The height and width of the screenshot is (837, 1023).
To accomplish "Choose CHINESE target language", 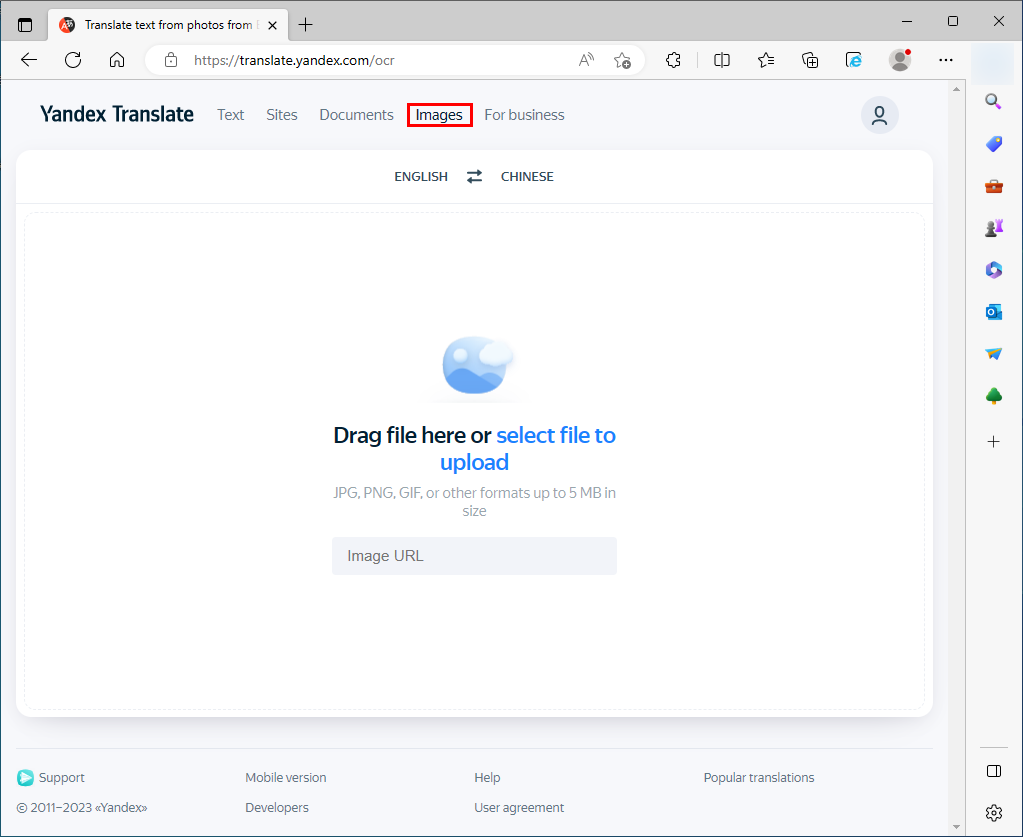I will (527, 177).
